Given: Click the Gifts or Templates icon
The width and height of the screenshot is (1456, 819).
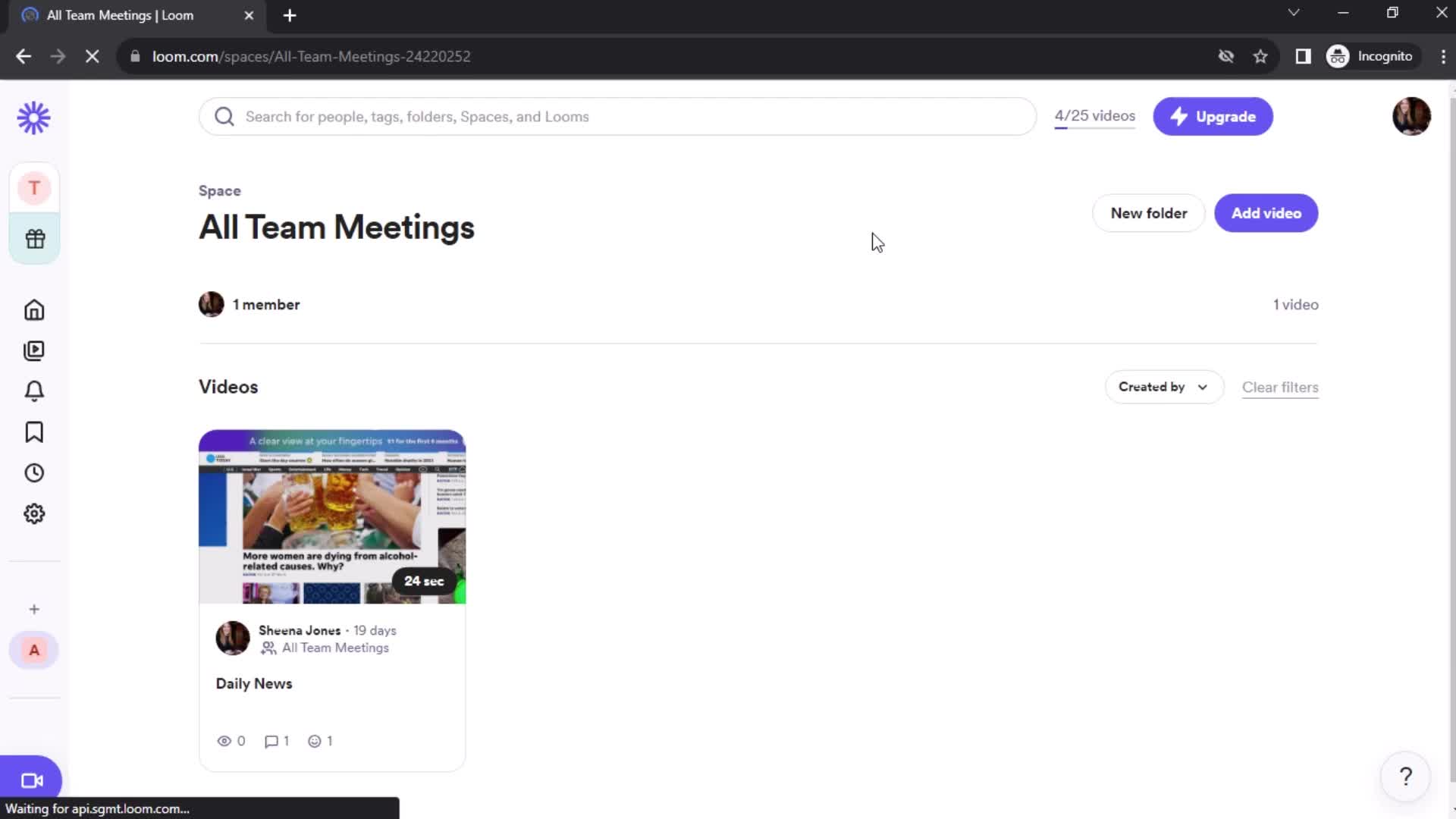Looking at the screenshot, I should point(34,238).
